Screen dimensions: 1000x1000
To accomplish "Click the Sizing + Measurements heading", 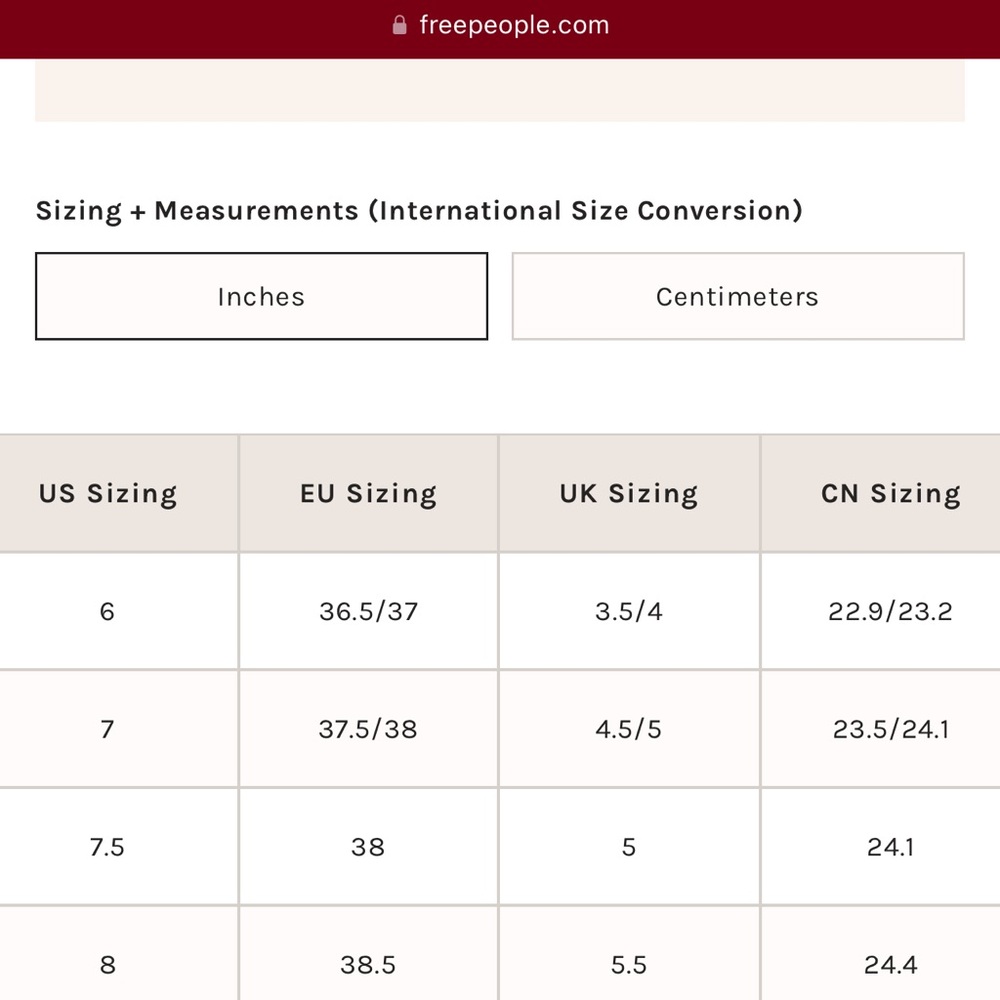I will pyautogui.click(x=419, y=211).
